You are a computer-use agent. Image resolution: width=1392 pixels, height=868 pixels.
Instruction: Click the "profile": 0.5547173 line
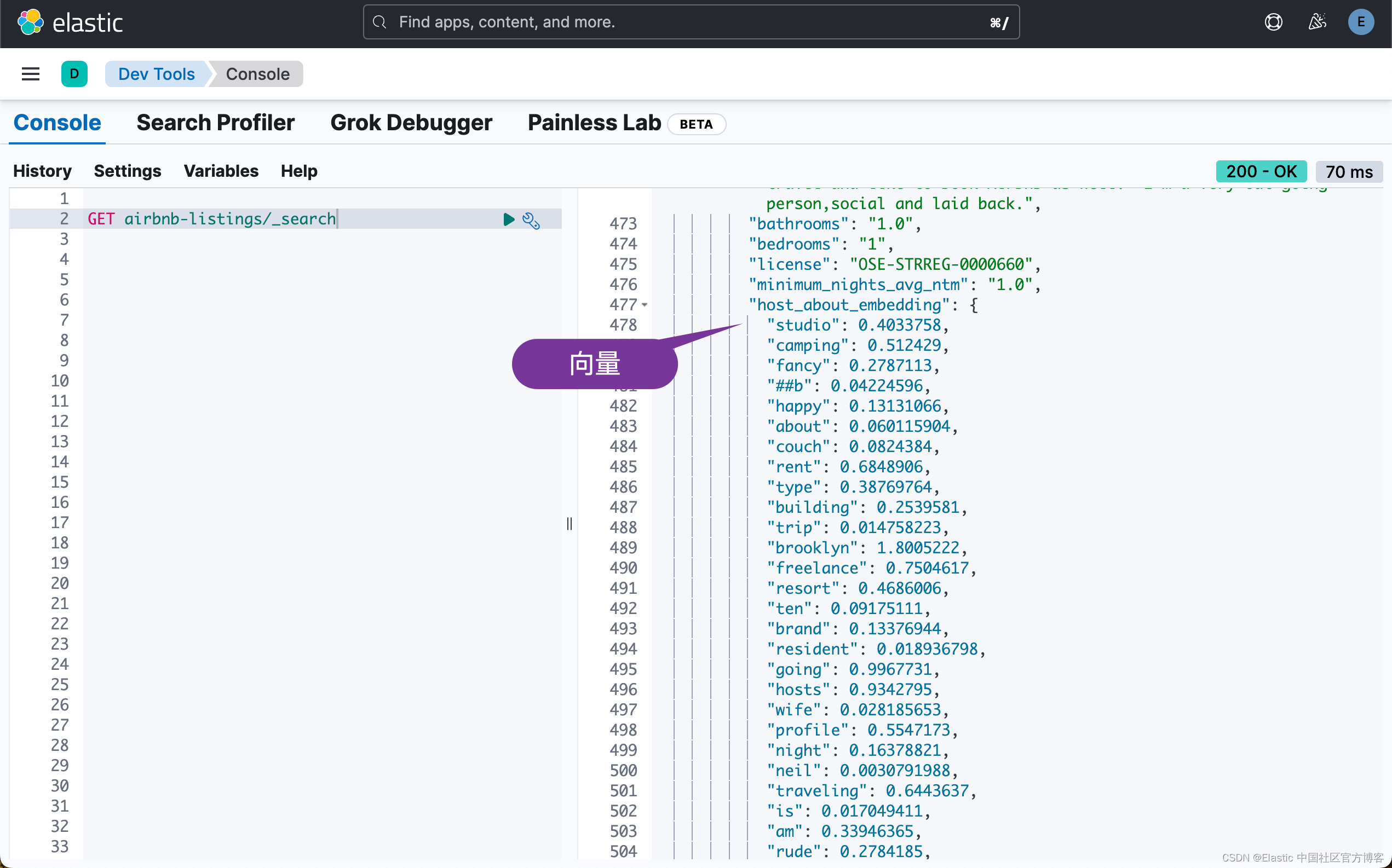[x=861, y=730]
